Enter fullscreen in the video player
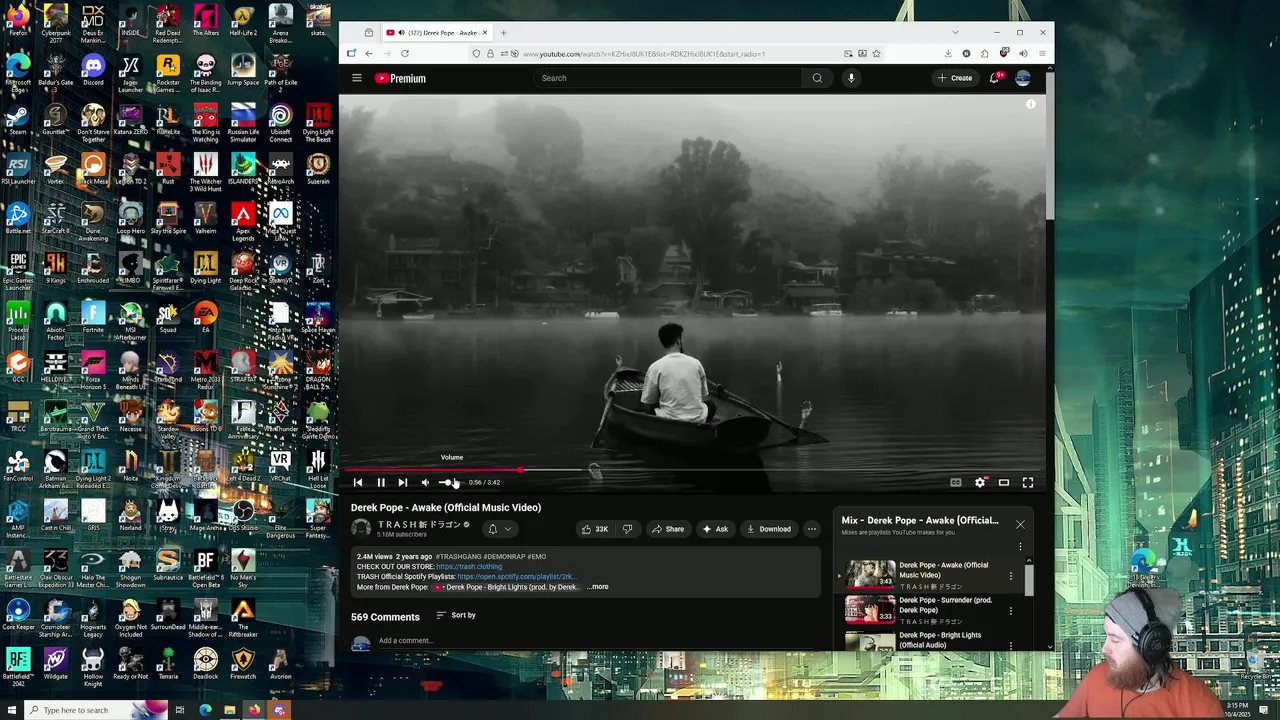This screenshot has height=720, width=1280. [x=1028, y=482]
